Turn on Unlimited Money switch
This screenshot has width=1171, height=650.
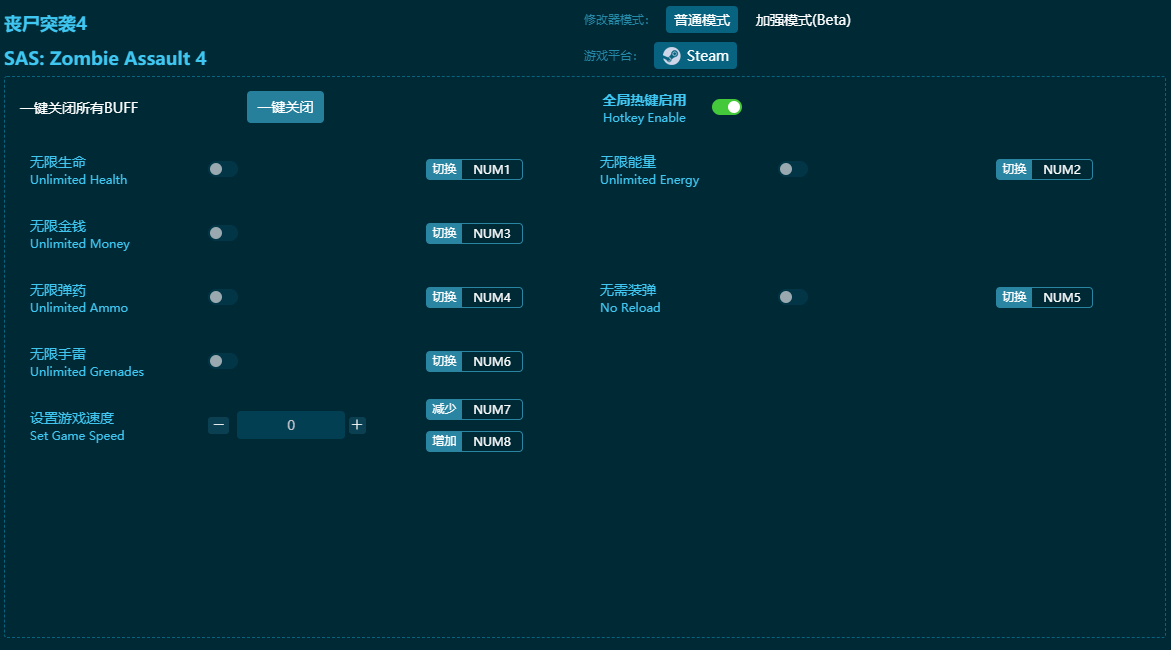tap(223, 233)
